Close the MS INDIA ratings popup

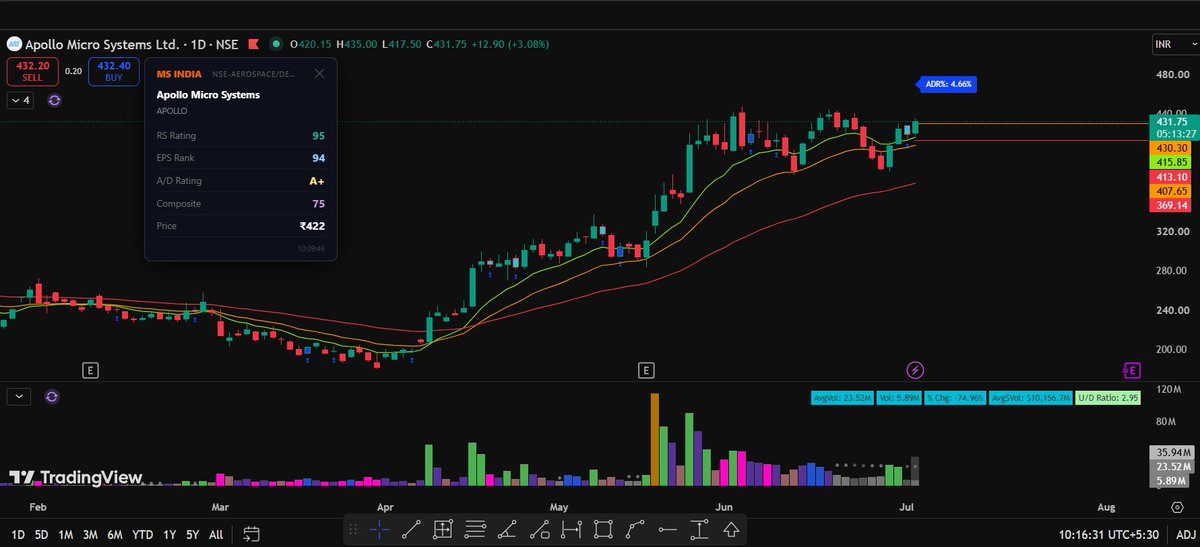pyautogui.click(x=319, y=74)
